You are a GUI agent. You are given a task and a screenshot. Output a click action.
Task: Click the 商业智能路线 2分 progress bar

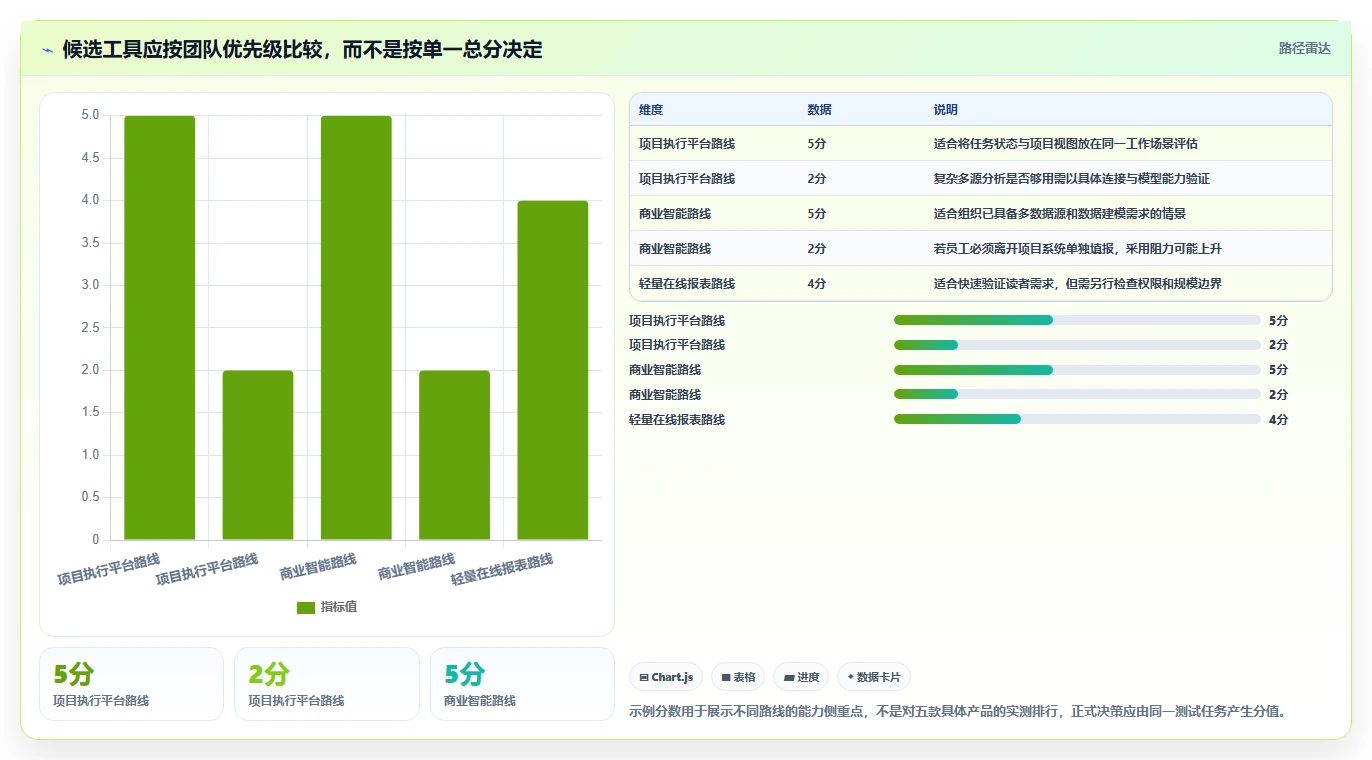pyautogui.click(x=1077, y=395)
